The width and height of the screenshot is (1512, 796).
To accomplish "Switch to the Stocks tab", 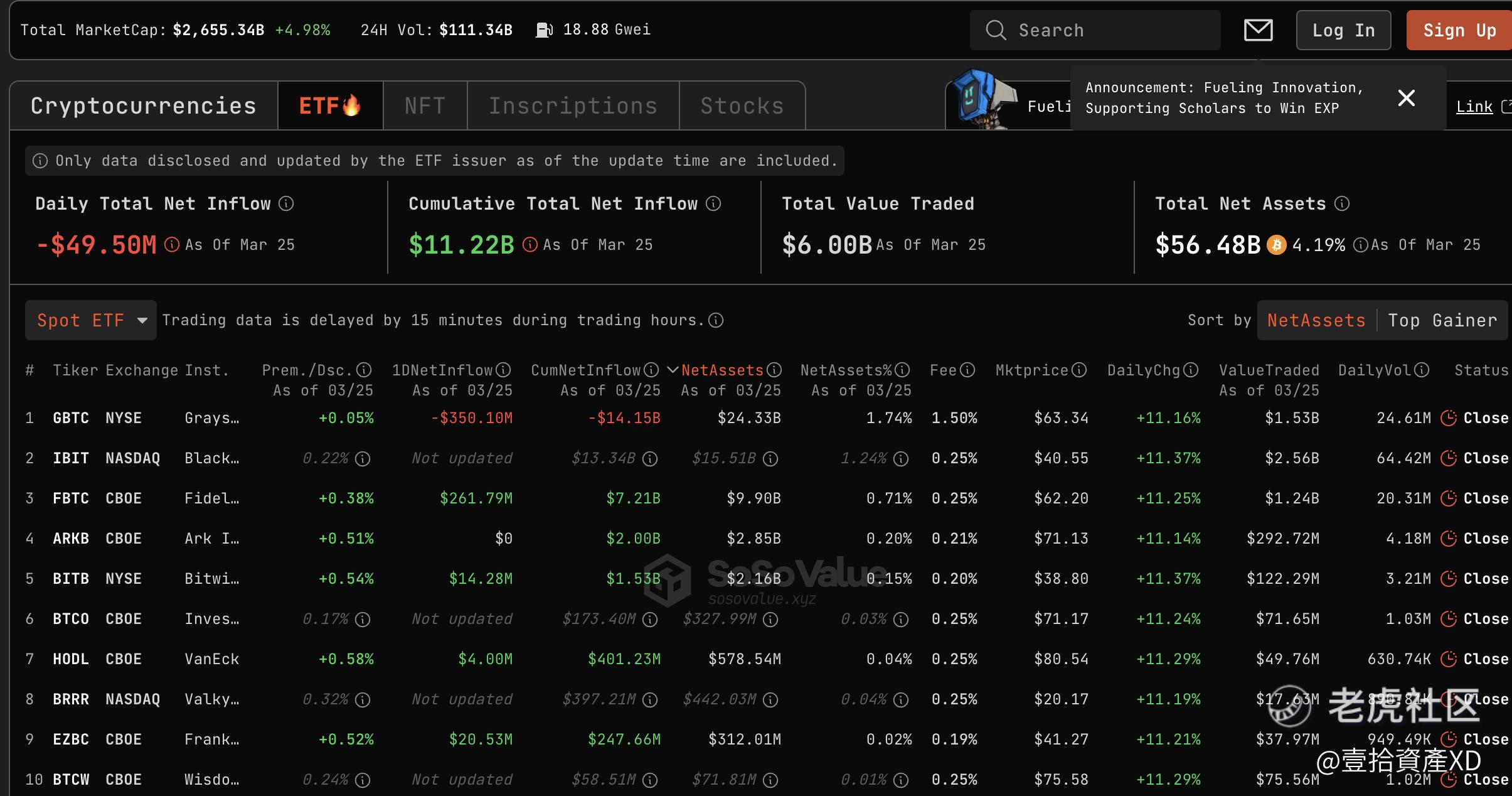I will point(742,105).
